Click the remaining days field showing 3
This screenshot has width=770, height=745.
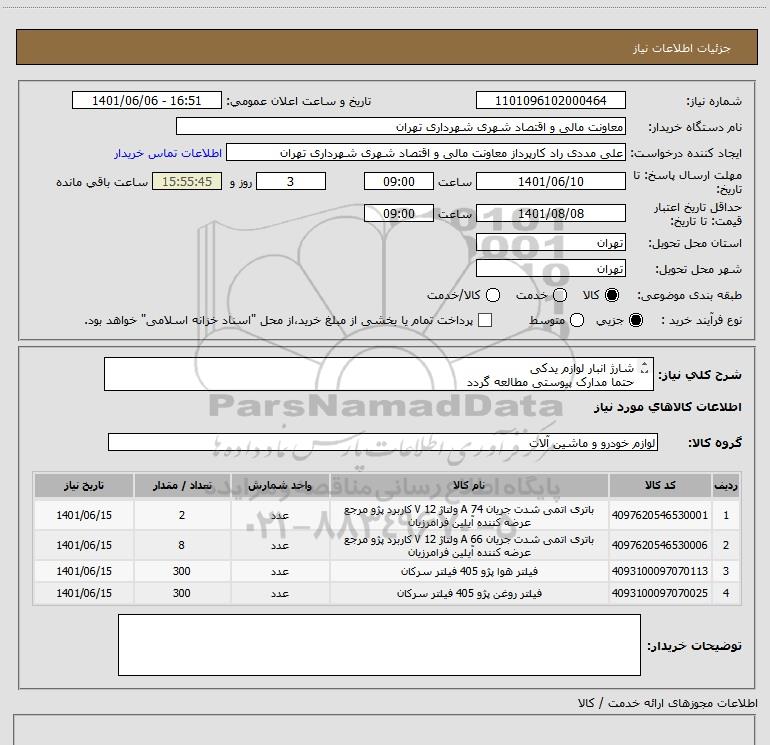pos(291,181)
